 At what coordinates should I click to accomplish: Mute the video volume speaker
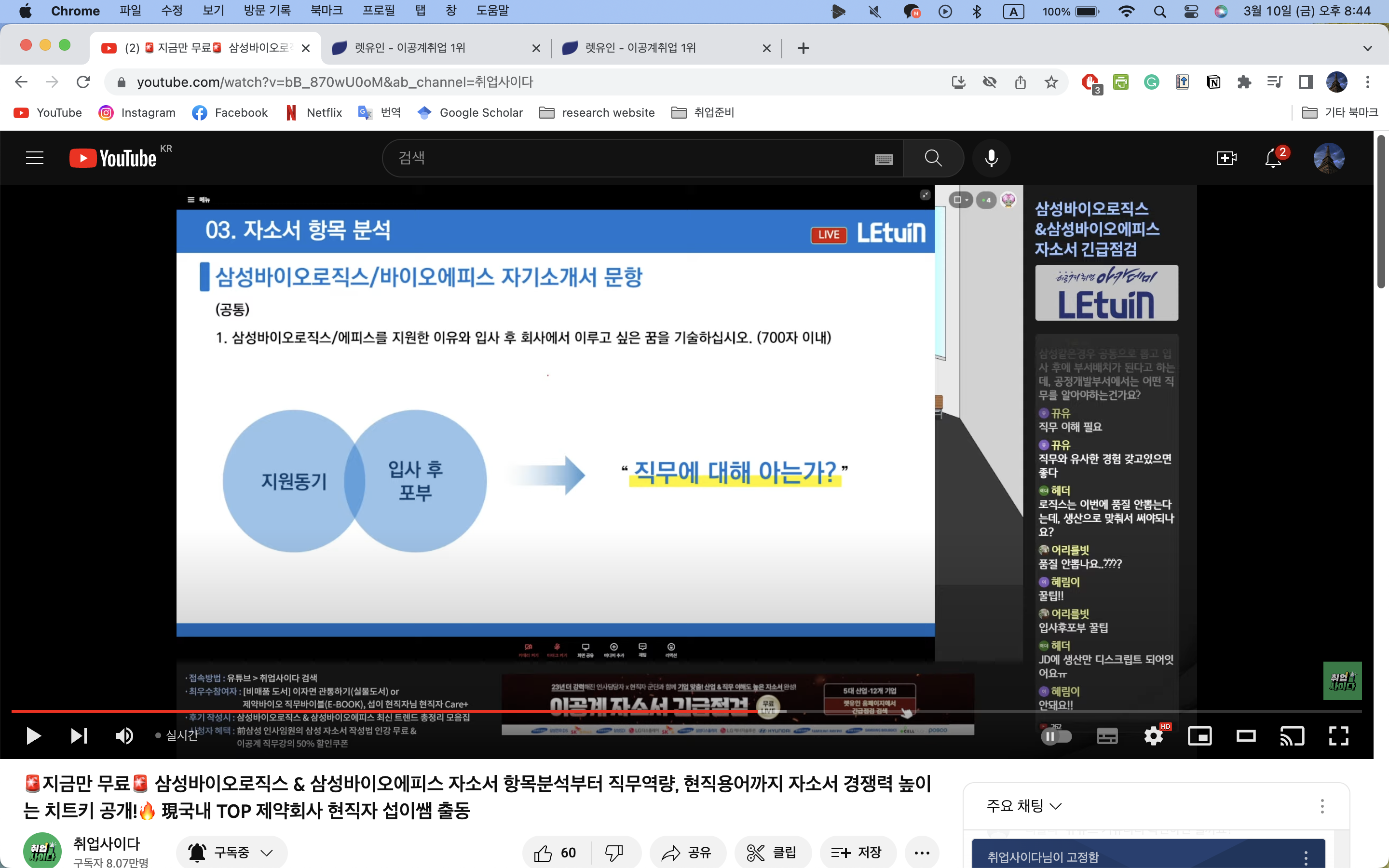pyautogui.click(x=124, y=735)
